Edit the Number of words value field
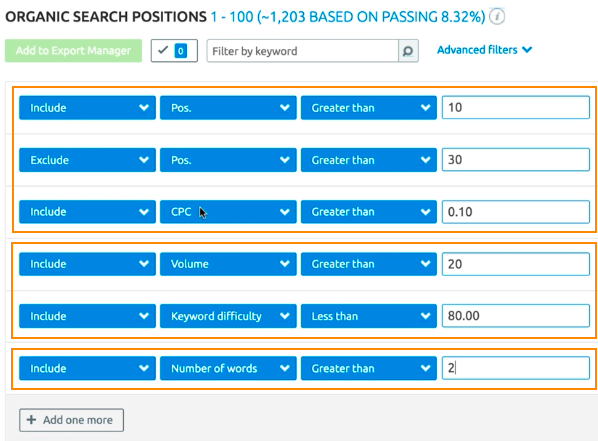 click(516, 368)
